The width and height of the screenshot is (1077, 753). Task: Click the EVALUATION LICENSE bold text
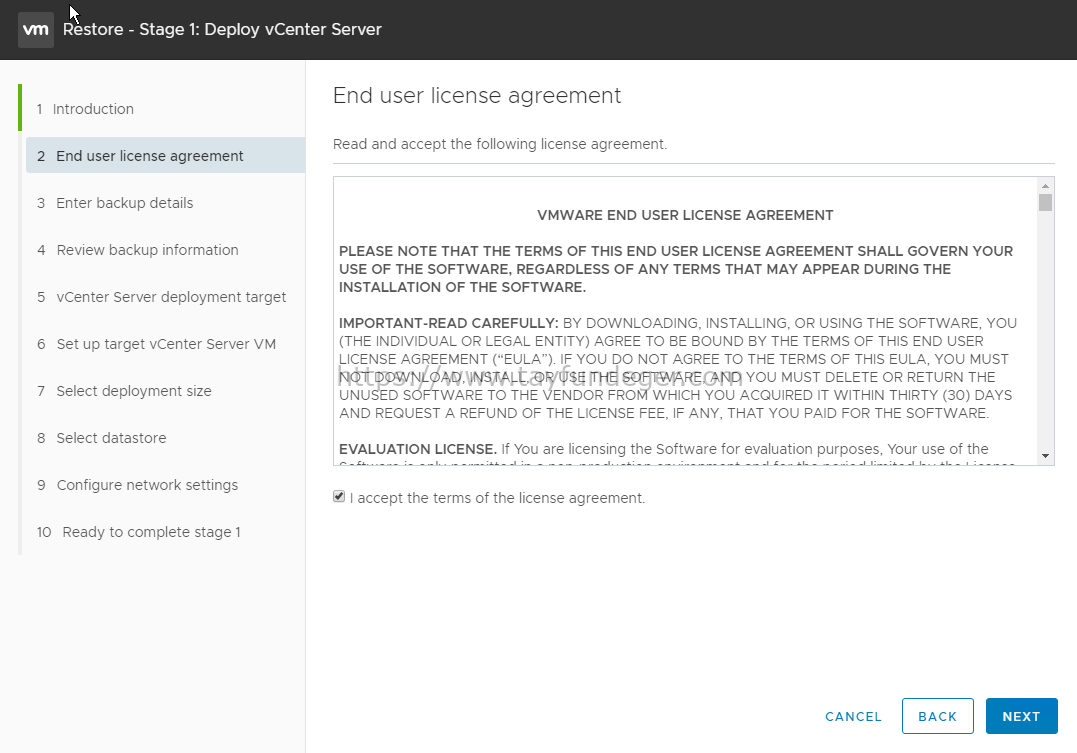coord(418,449)
